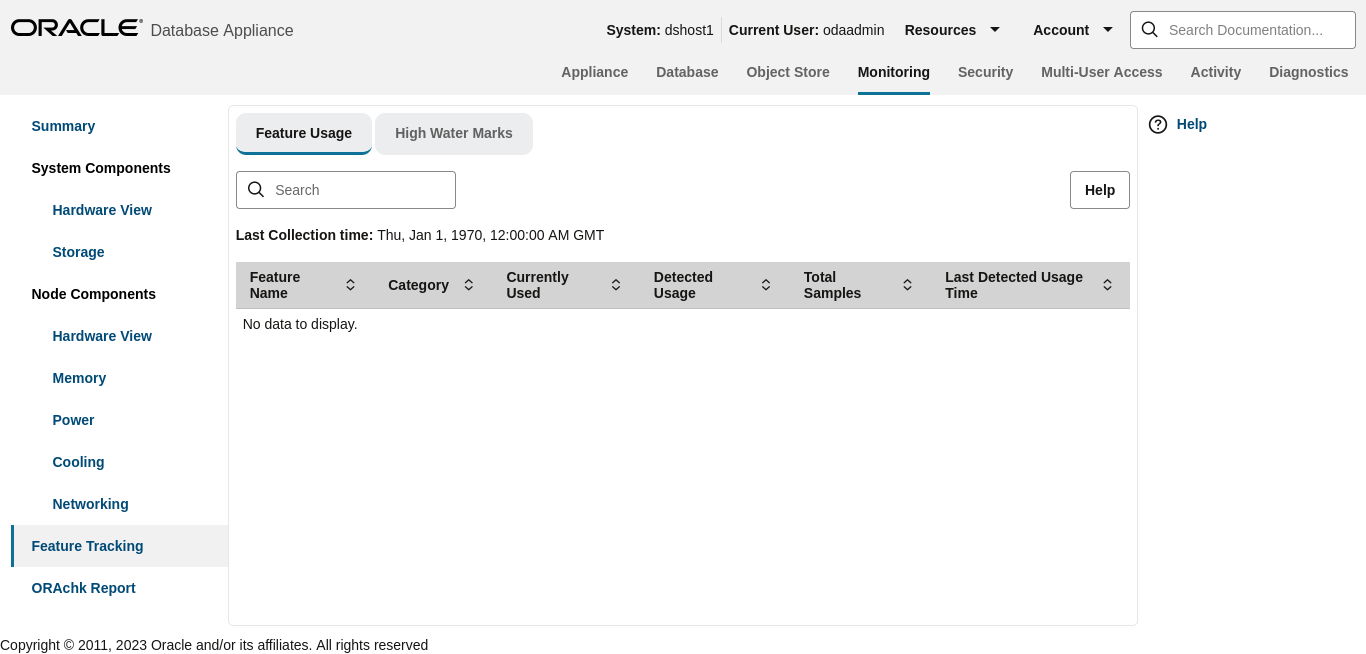Click inside the Search field
Viewport: 1366px width, 654px height.
point(350,189)
